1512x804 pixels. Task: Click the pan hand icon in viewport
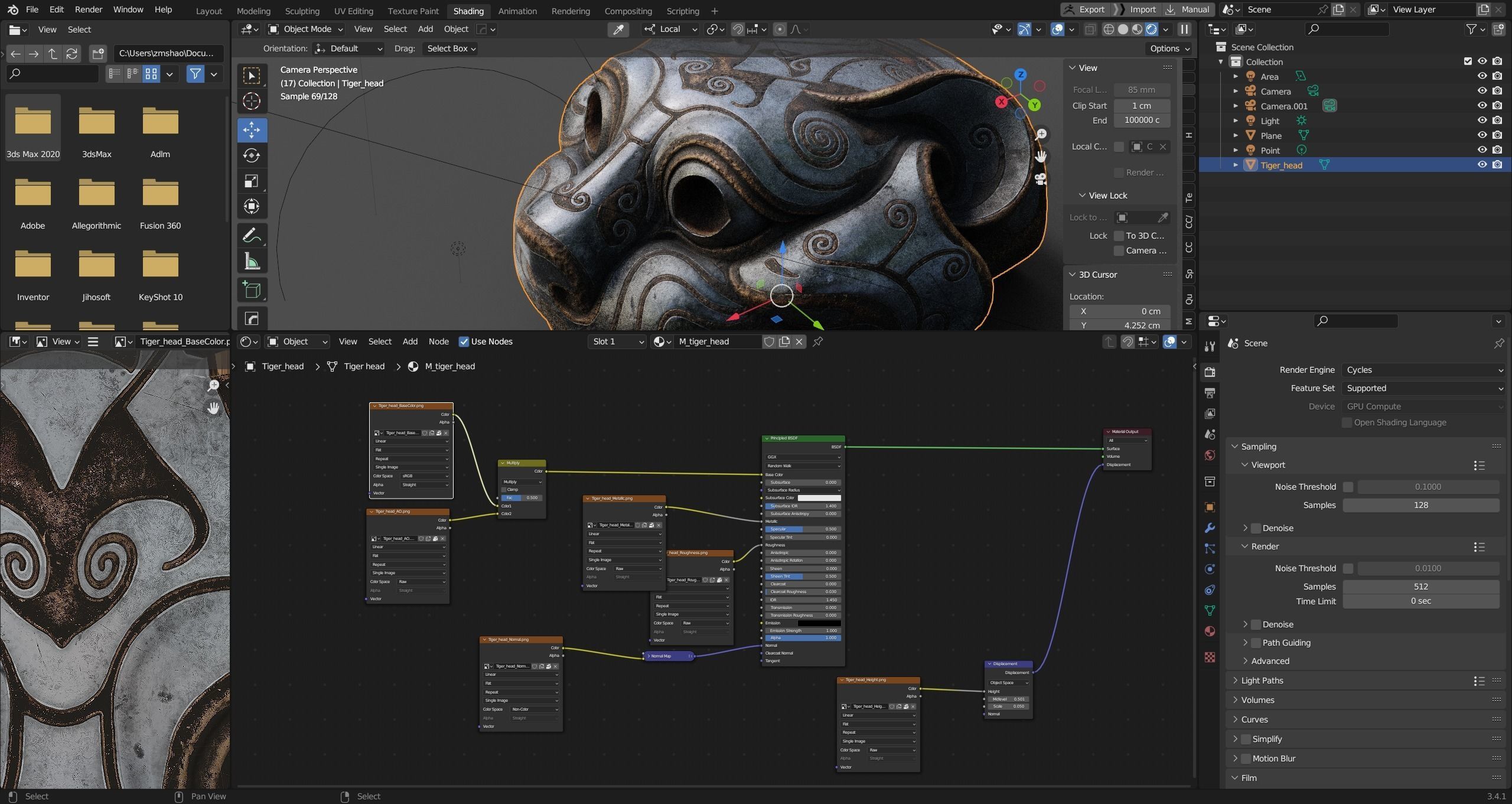(1041, 157)
